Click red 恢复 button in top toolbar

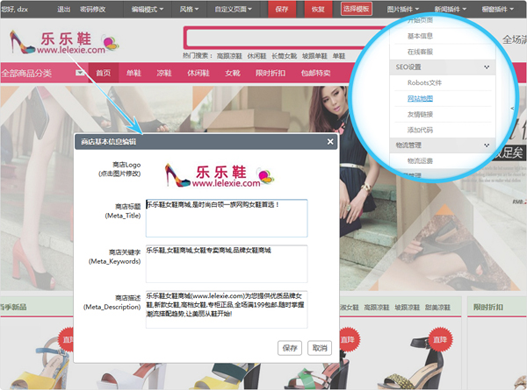[x=318, y=9]
